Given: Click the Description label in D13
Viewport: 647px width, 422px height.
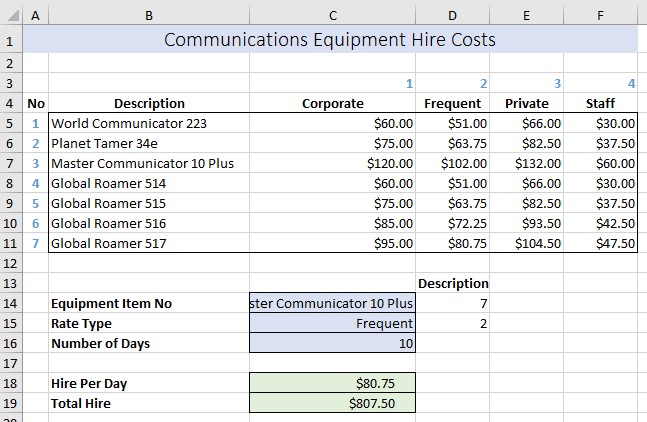Looking at the screenshot, I should point(453,283).
